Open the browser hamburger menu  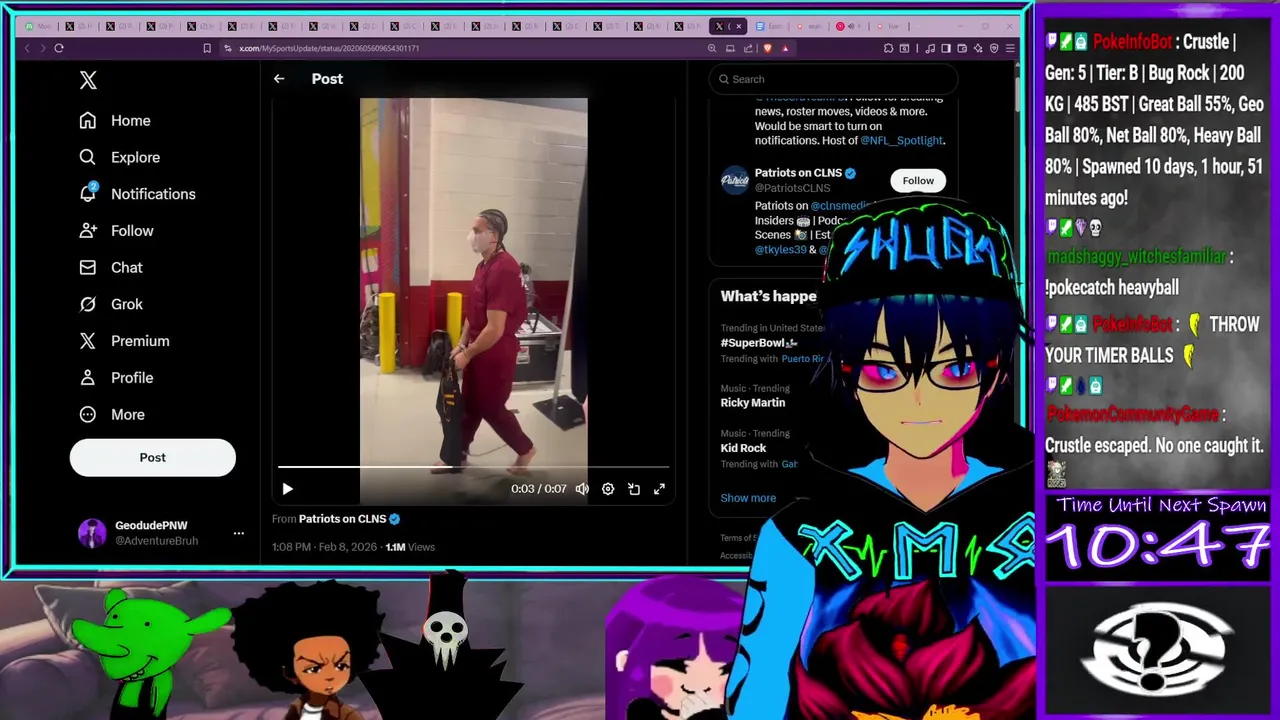click(1011, 48)
